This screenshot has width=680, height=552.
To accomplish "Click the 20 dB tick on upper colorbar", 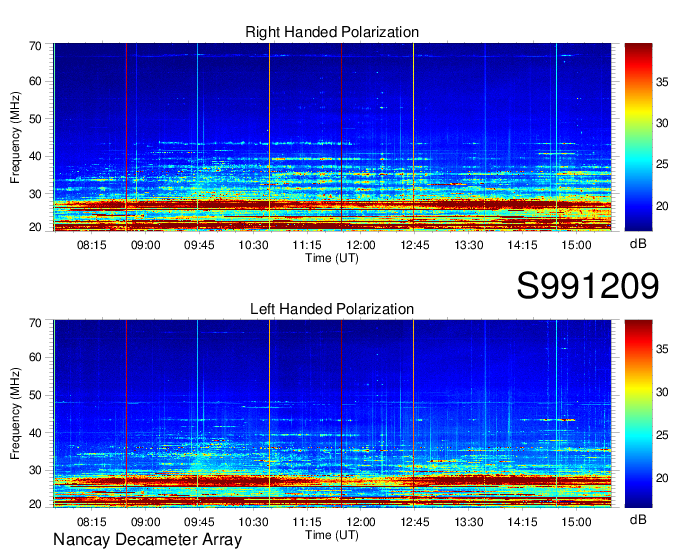I will pos(662,206).
